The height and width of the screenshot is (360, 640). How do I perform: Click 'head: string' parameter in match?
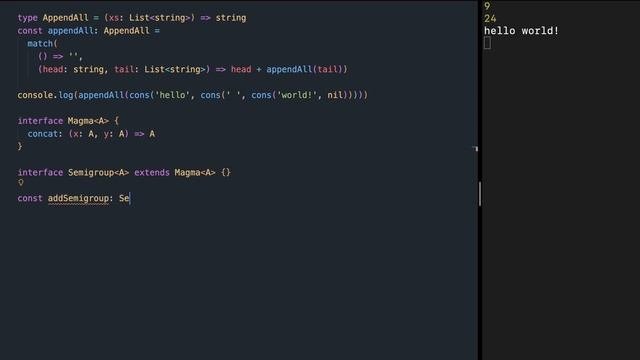[x=73, y=69]
